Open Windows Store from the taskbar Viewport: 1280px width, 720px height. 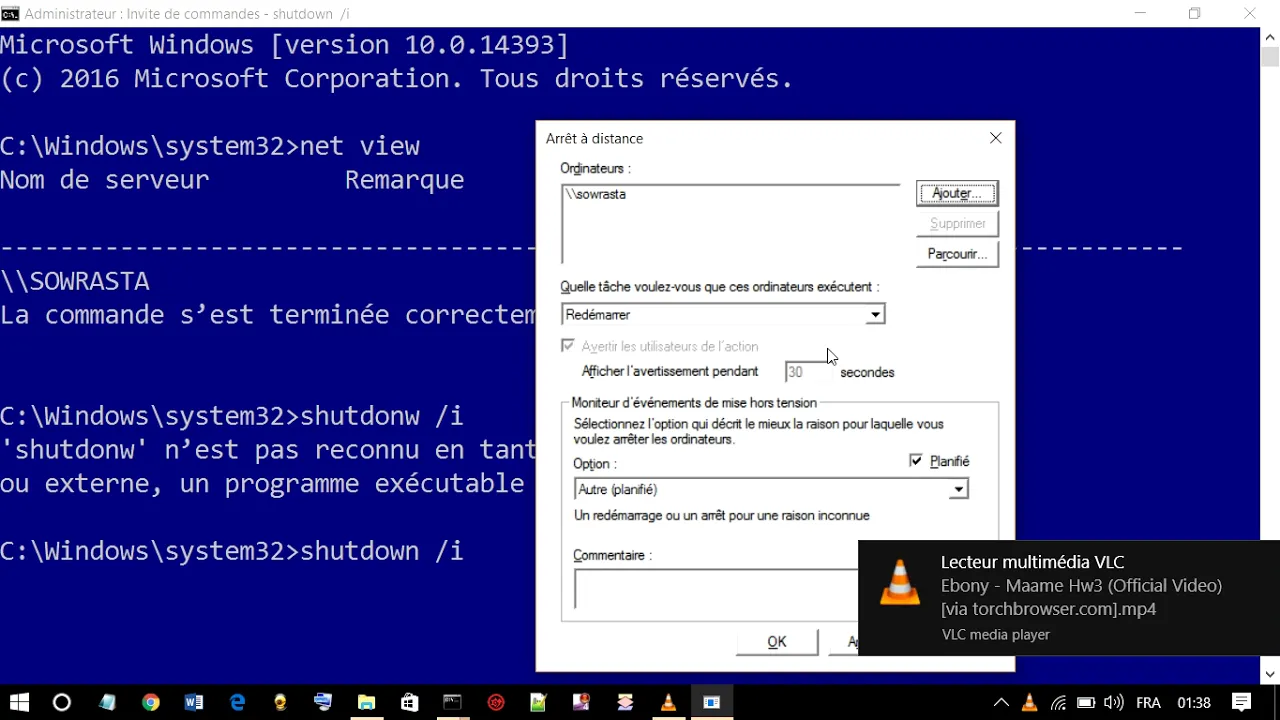click(409, 703)
